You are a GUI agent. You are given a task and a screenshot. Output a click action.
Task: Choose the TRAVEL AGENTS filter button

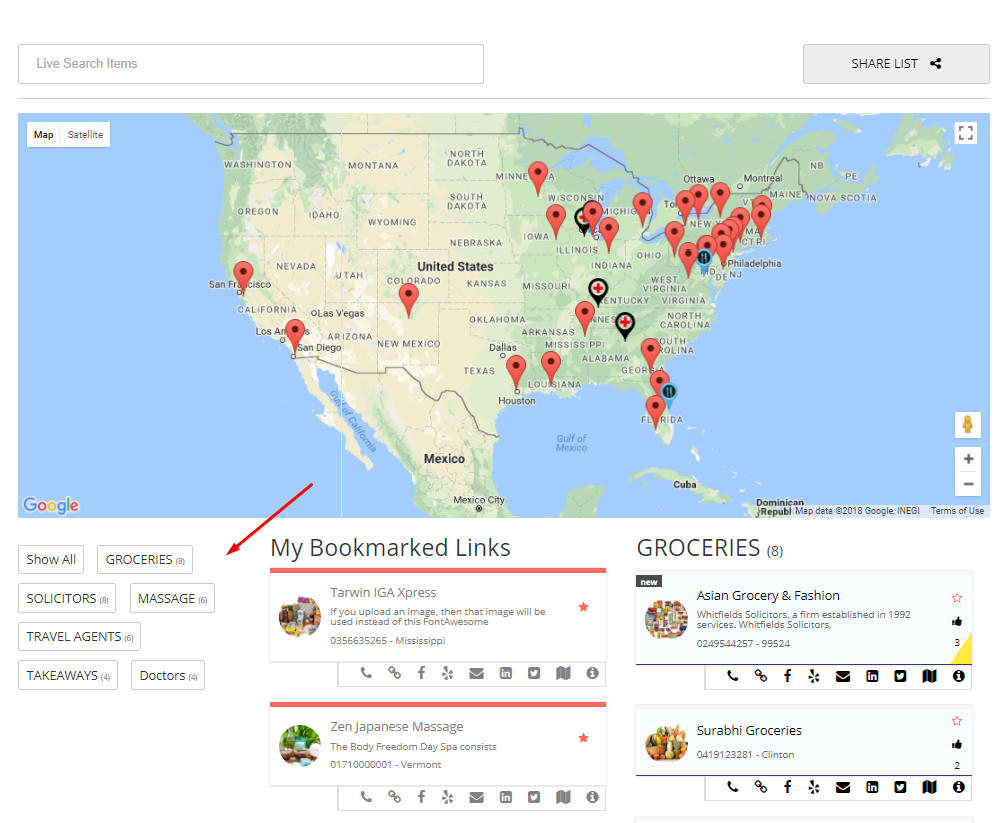click(79, 637)
